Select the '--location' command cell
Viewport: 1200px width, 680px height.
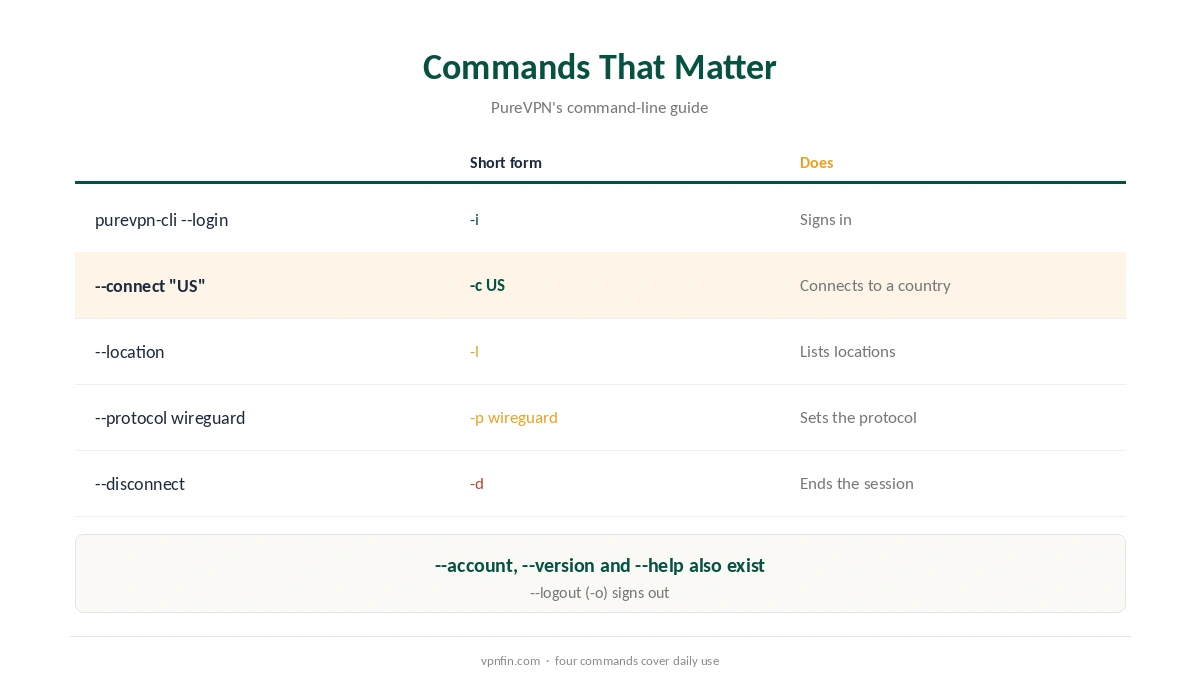tap(129, 352)
